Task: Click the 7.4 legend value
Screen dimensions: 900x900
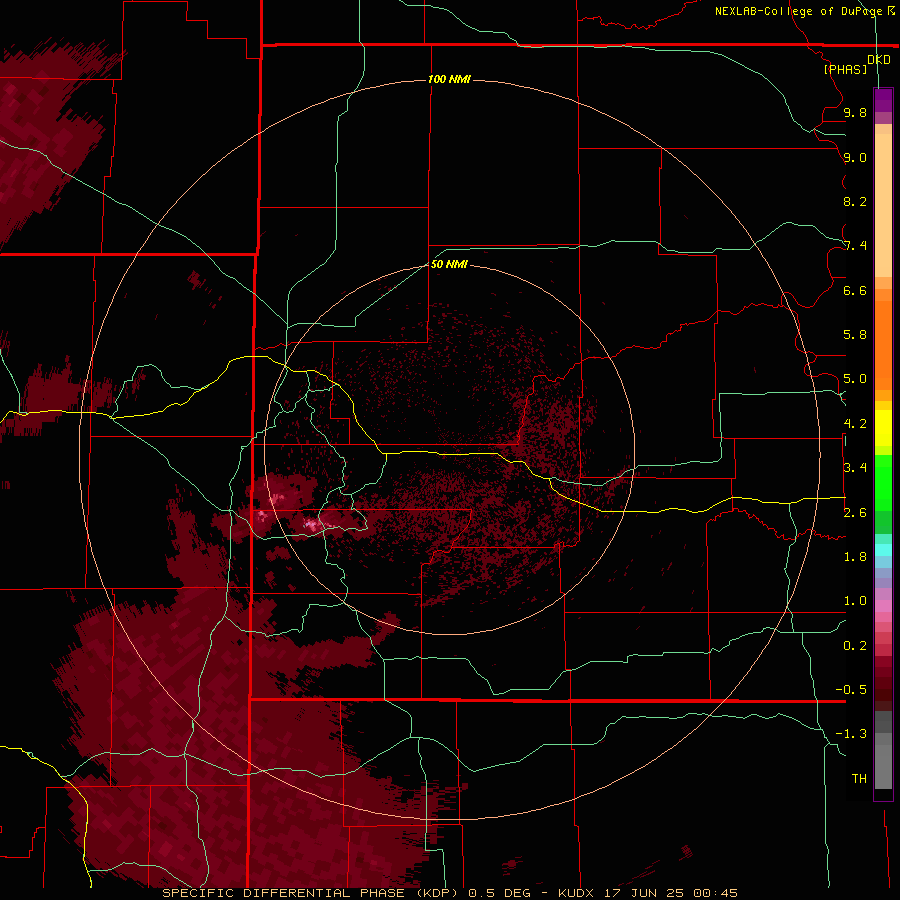Action: [855, 246]
